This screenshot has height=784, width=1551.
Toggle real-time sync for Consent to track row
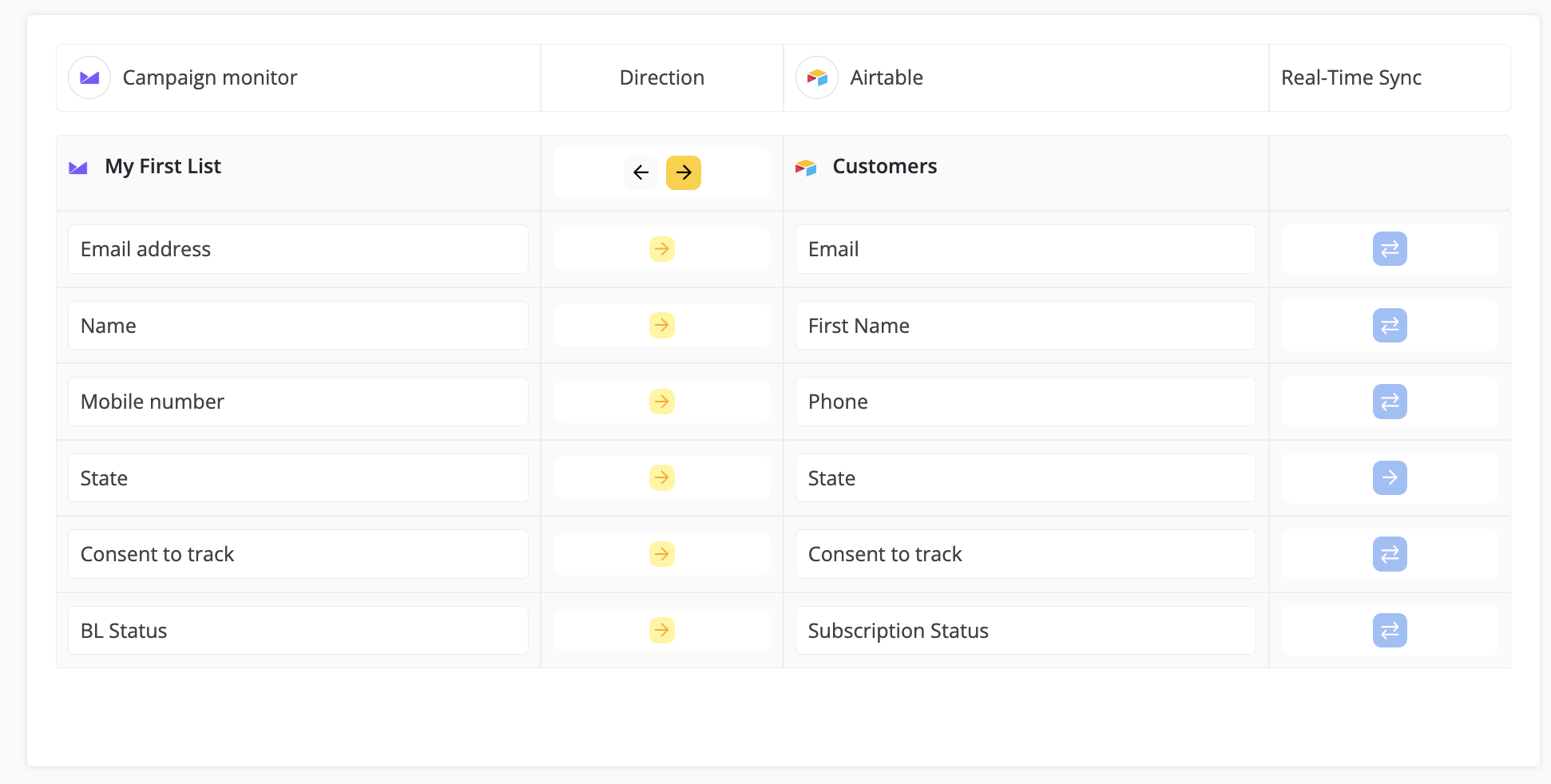point(1390,554)
